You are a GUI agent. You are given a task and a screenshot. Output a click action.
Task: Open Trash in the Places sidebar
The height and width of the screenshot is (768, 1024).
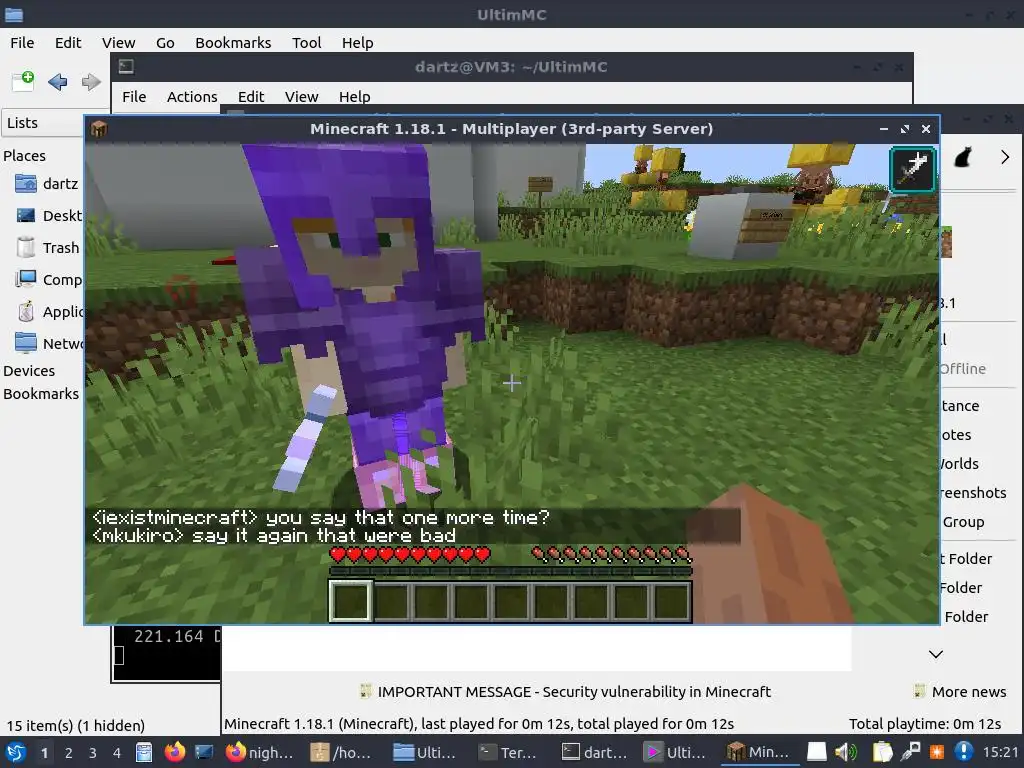[x=47, y=248]
